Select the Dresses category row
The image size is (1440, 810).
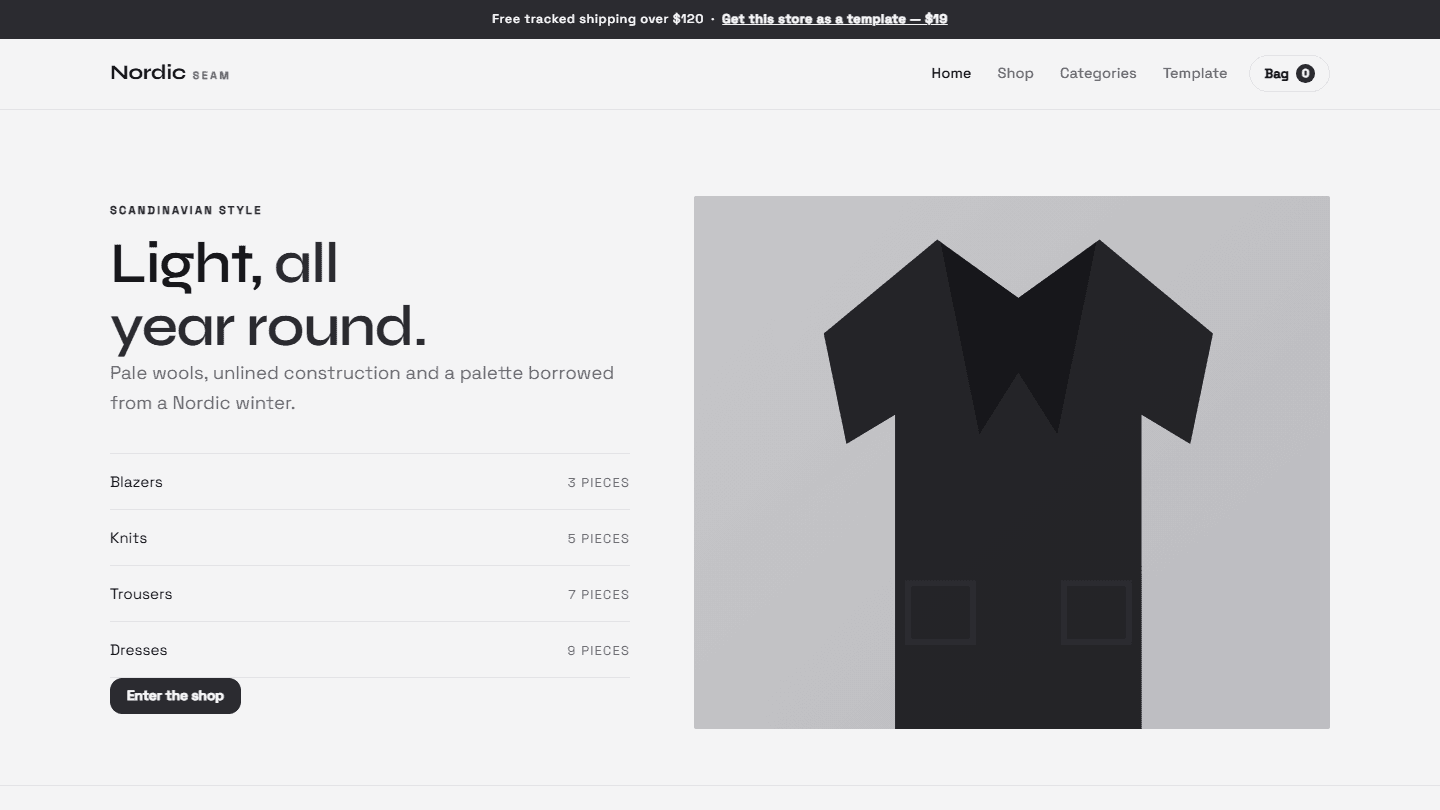[x=370, y=650]
